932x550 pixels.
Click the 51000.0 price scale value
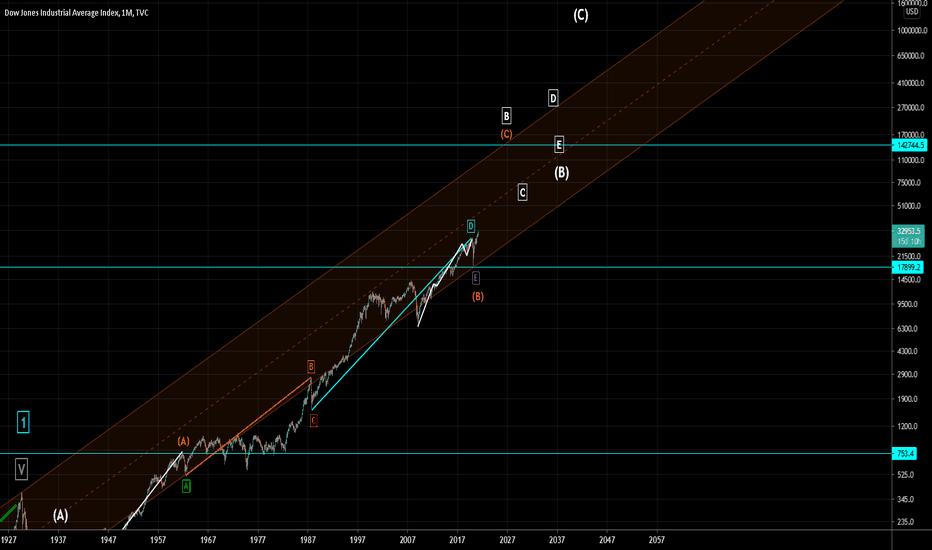(x=909, y=206)
